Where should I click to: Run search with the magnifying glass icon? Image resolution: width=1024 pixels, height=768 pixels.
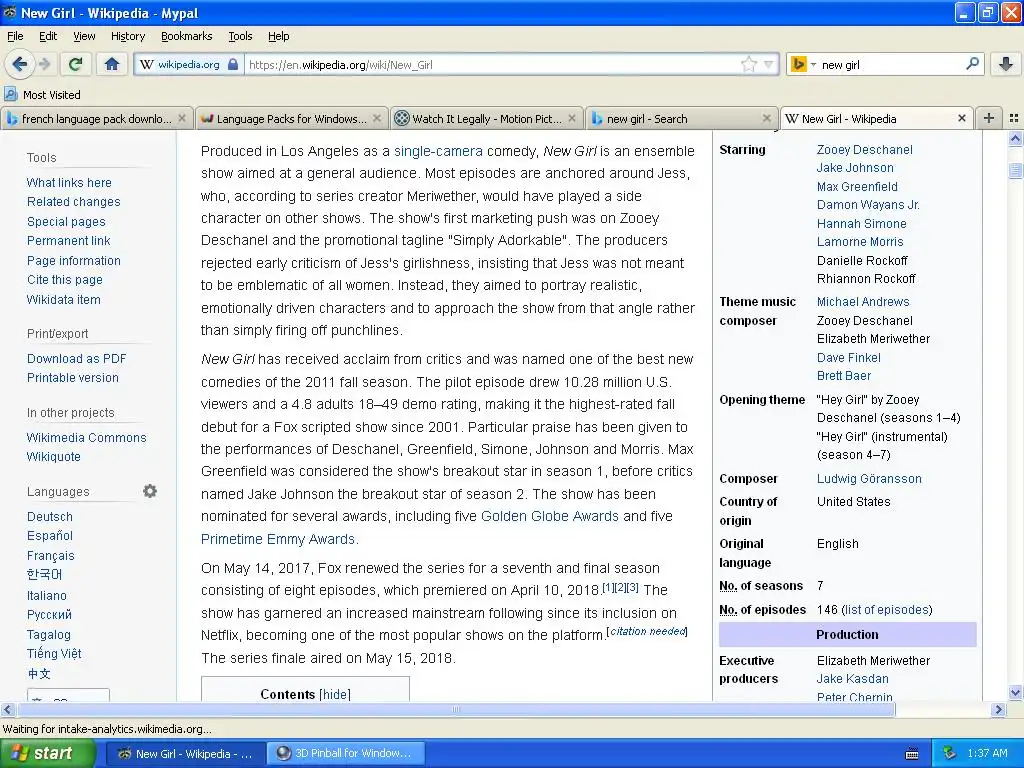coord(972,64)
